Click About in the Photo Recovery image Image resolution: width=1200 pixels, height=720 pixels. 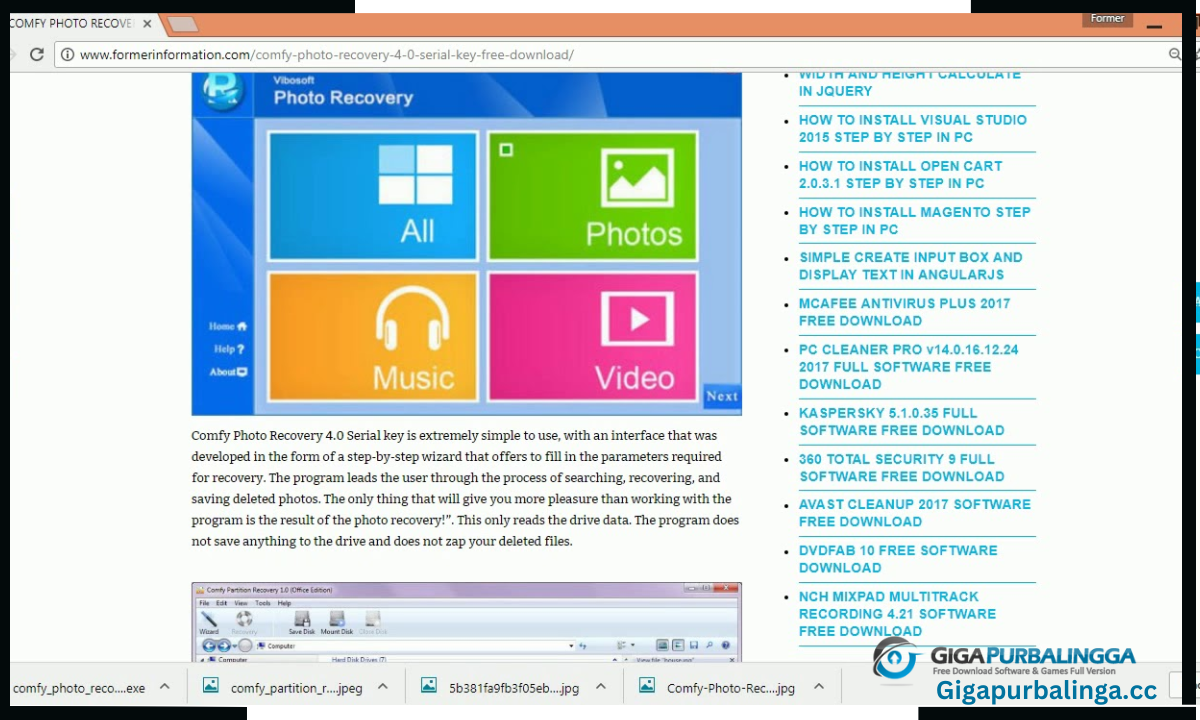pyautogui.click(x=227, y=372)
